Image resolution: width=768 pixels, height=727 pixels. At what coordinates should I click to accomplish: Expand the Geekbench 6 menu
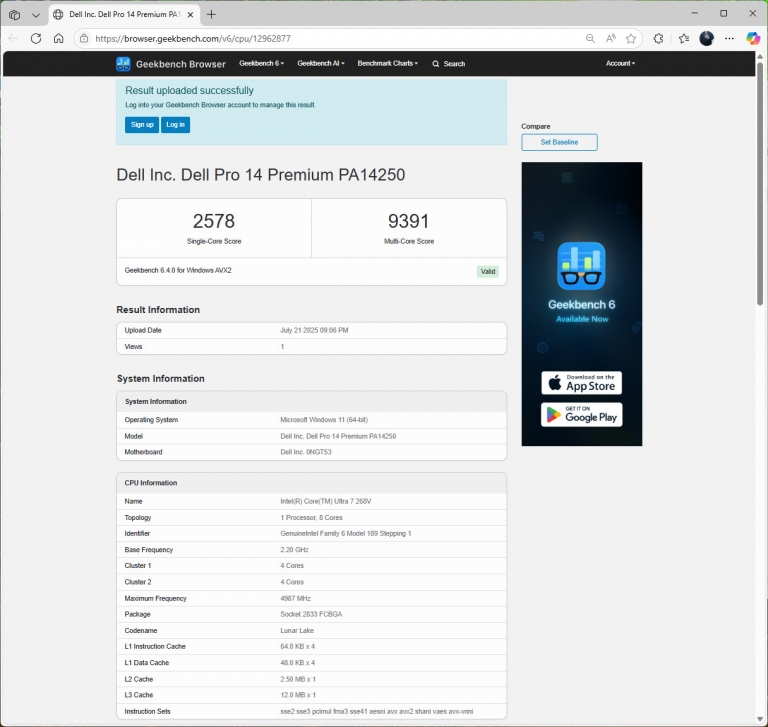(262, 64)
